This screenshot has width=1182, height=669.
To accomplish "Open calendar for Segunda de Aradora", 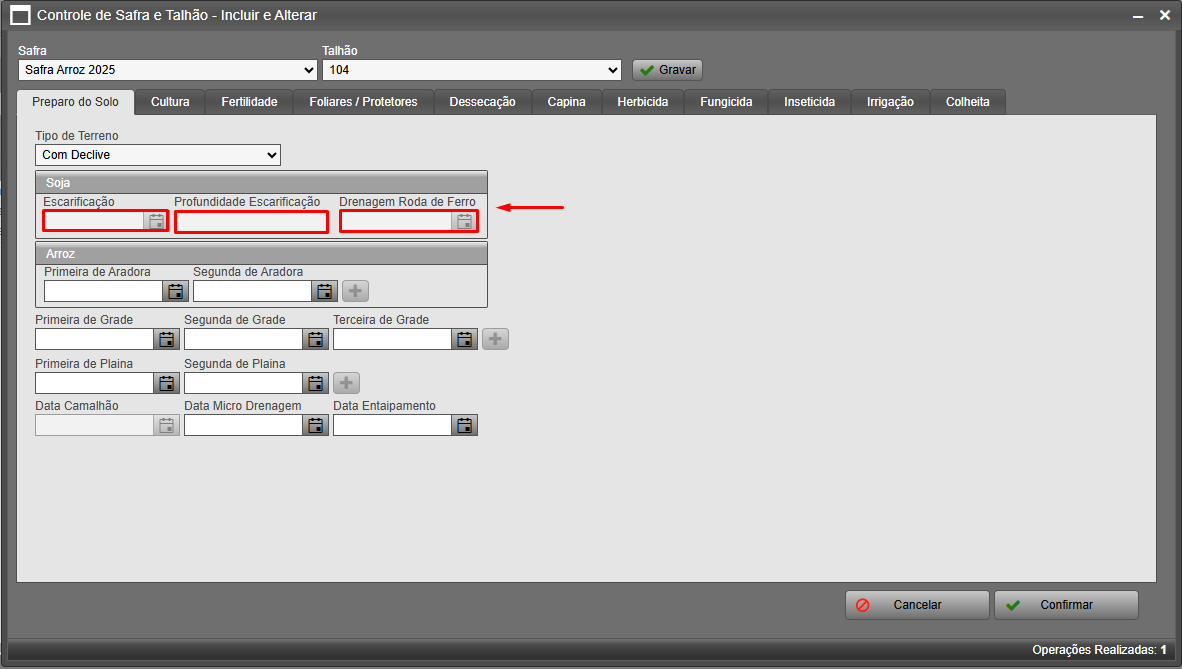I will coord(324,291).
